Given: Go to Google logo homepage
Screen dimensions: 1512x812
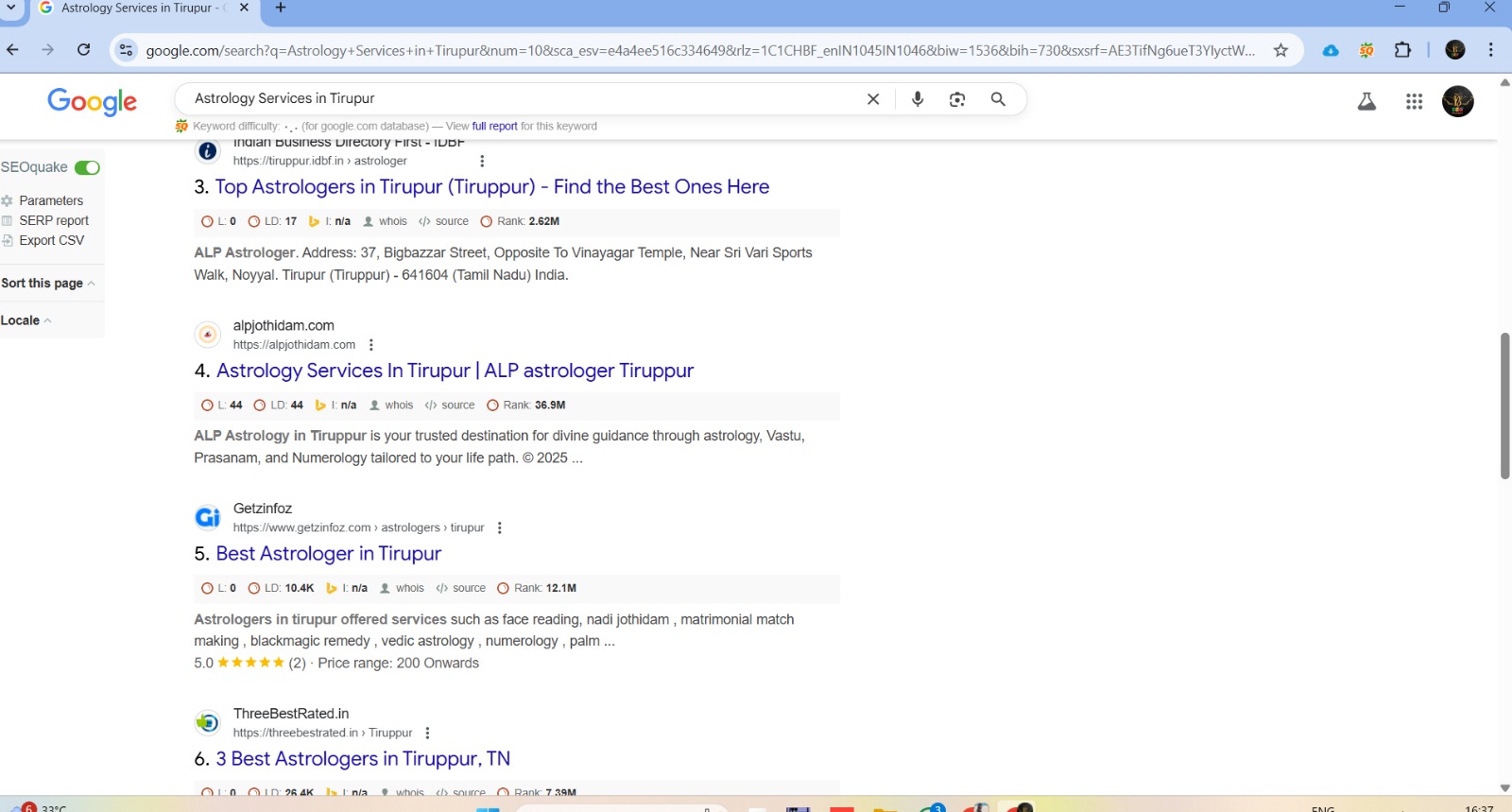Looking at the screenshot, I should 92,100.
